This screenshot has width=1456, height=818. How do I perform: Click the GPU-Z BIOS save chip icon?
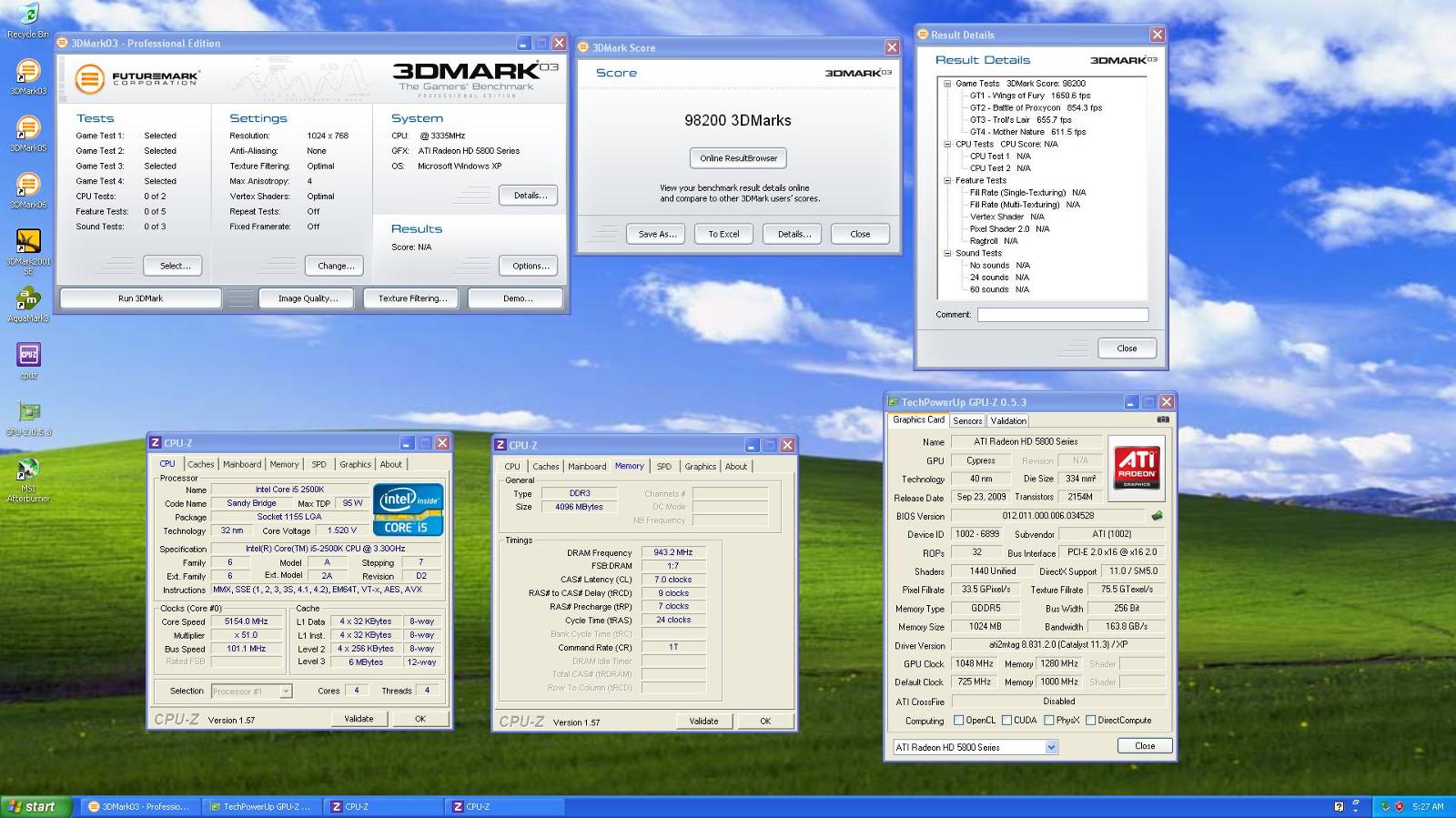[x=1157, y=515]
